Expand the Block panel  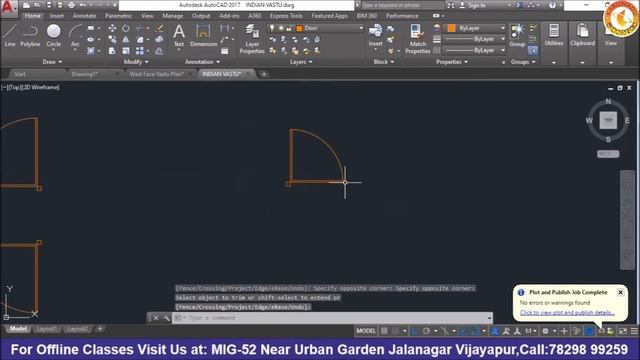[384, 62]
